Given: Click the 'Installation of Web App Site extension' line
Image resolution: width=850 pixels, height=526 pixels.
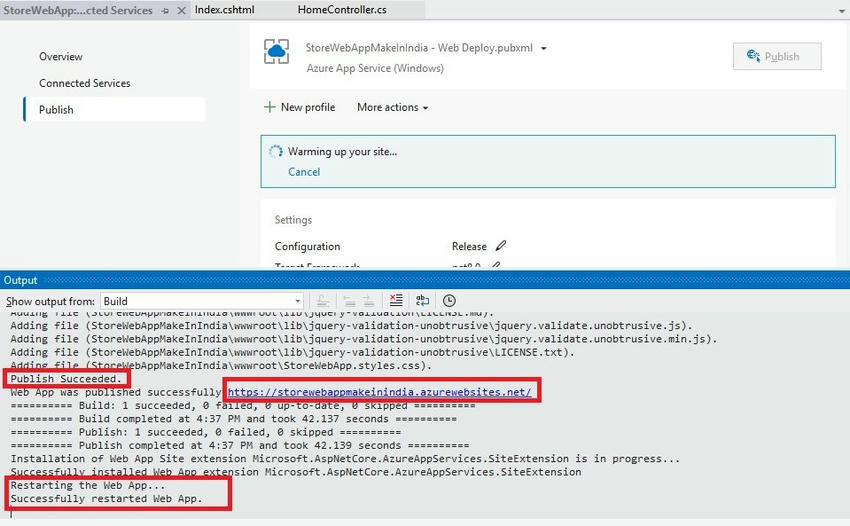Looking at the screenshot, I should (x=345, y=458).
